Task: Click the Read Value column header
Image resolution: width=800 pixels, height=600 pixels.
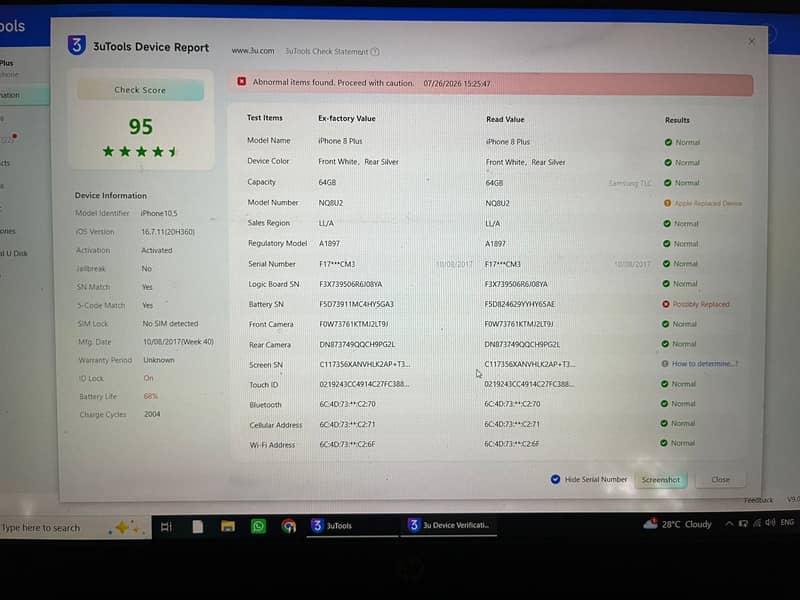Action: (505, 119)
